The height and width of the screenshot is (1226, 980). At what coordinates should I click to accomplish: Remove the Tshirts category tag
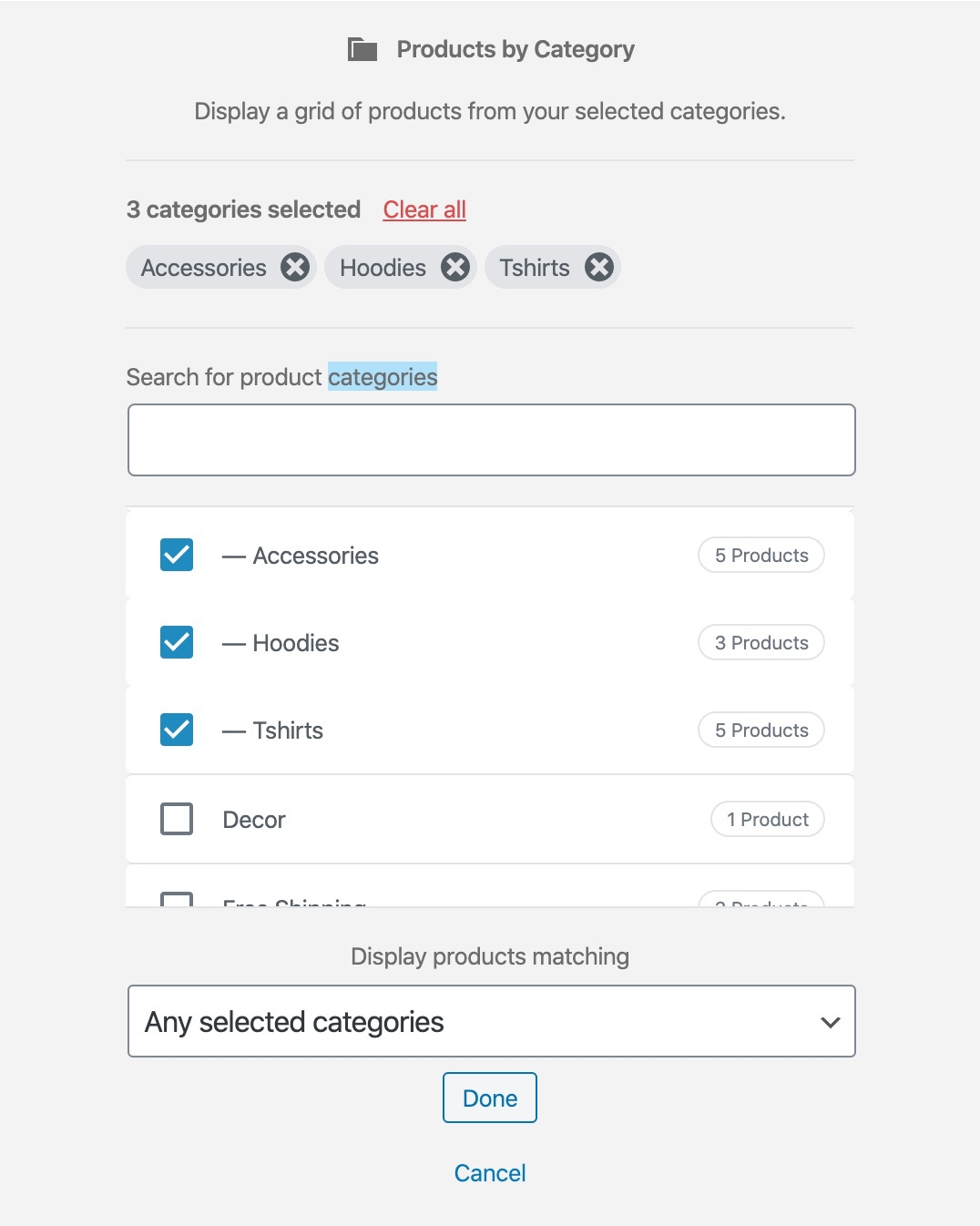(599, 268)
